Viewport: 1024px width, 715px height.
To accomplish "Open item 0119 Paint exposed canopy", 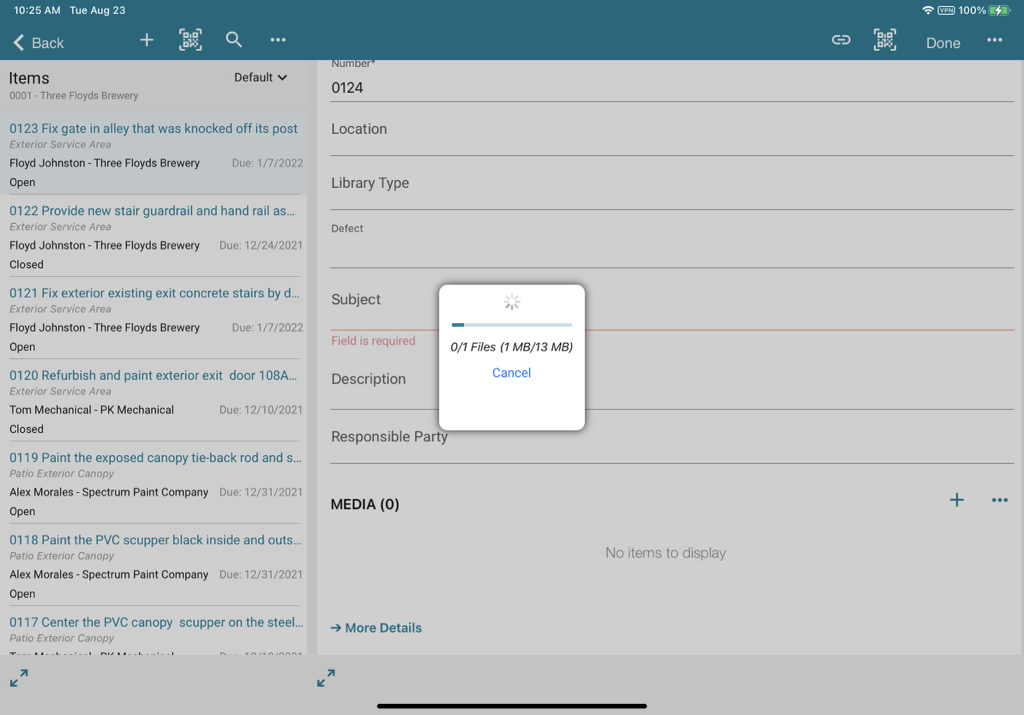I will pyautogui.click(x=155, y=458).
